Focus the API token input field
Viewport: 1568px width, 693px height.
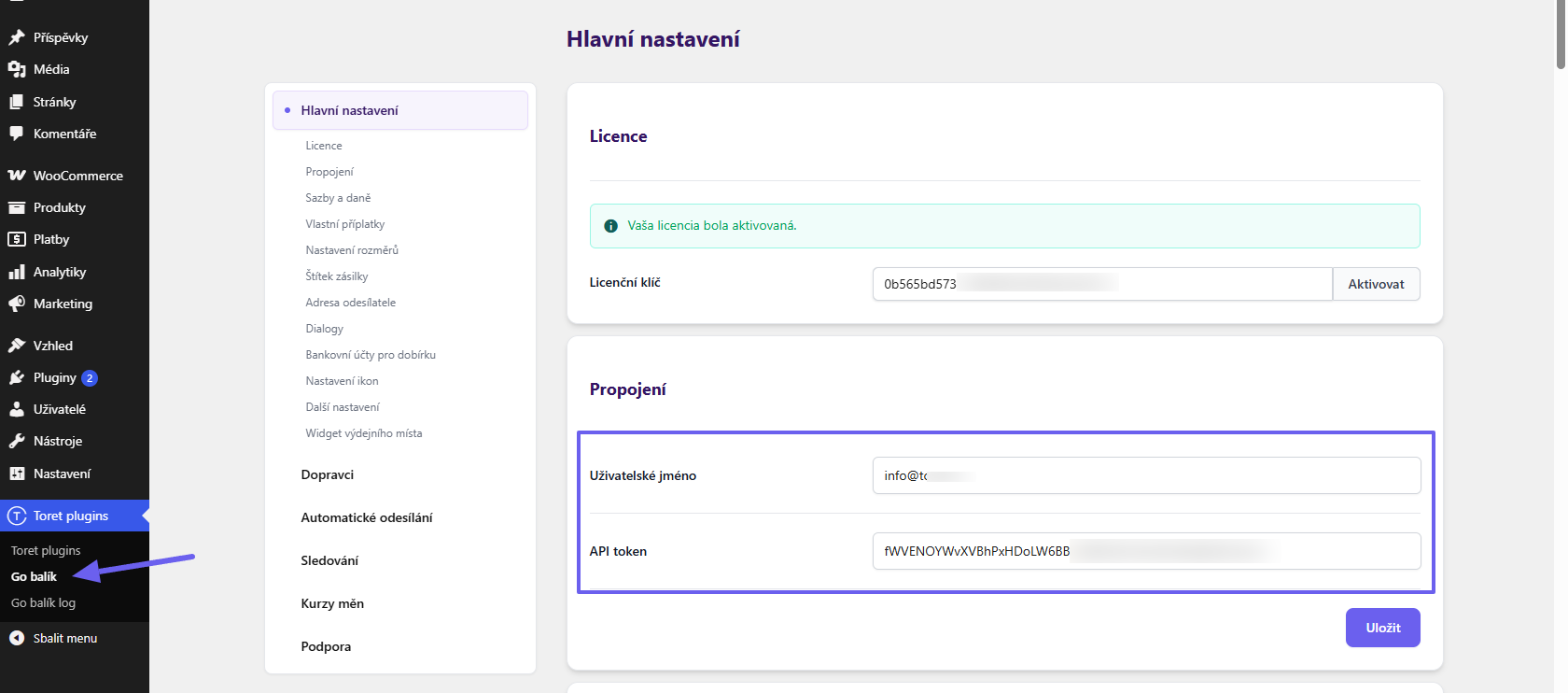[x=1146, y=551]
